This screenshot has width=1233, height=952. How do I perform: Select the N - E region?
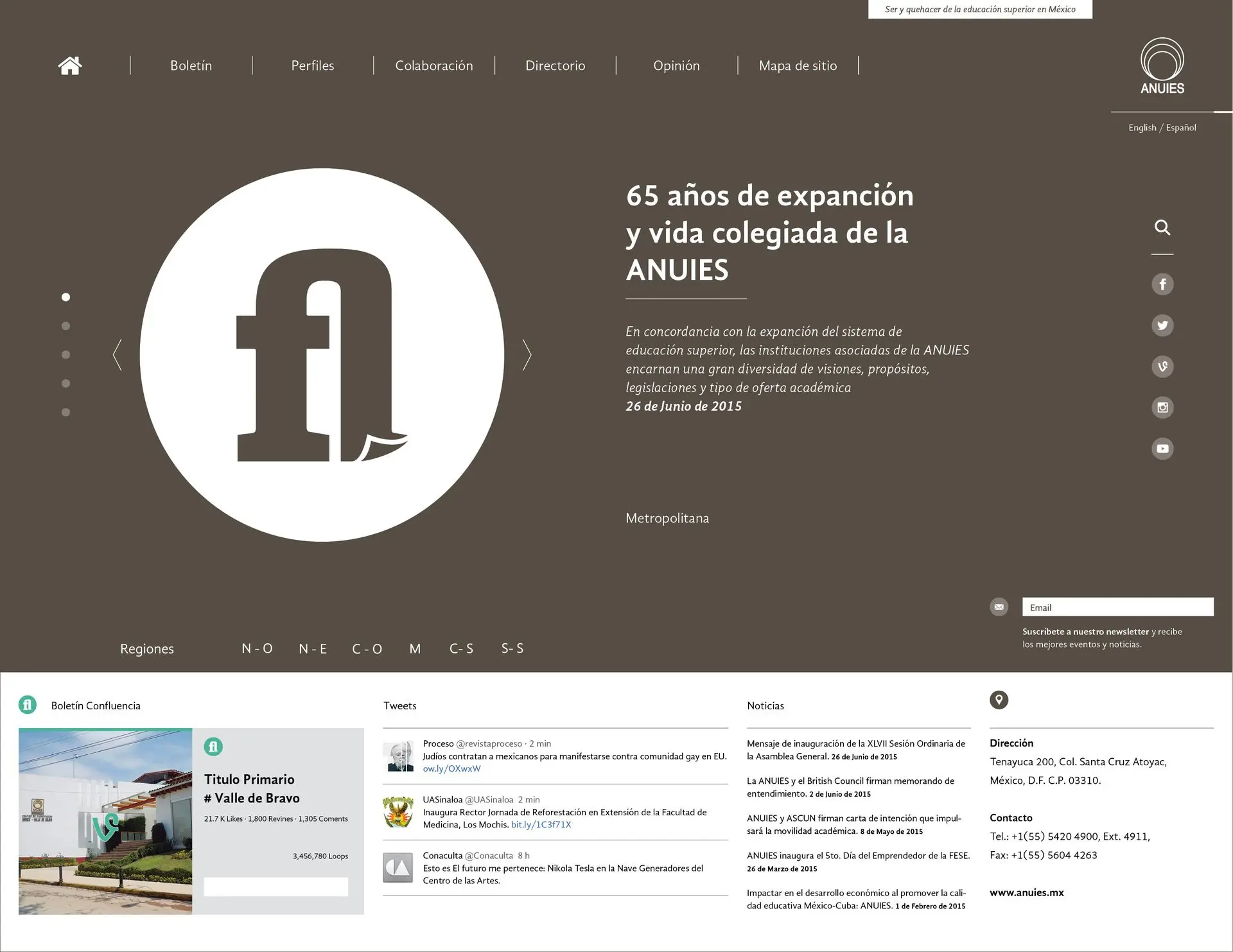point(313,648)
